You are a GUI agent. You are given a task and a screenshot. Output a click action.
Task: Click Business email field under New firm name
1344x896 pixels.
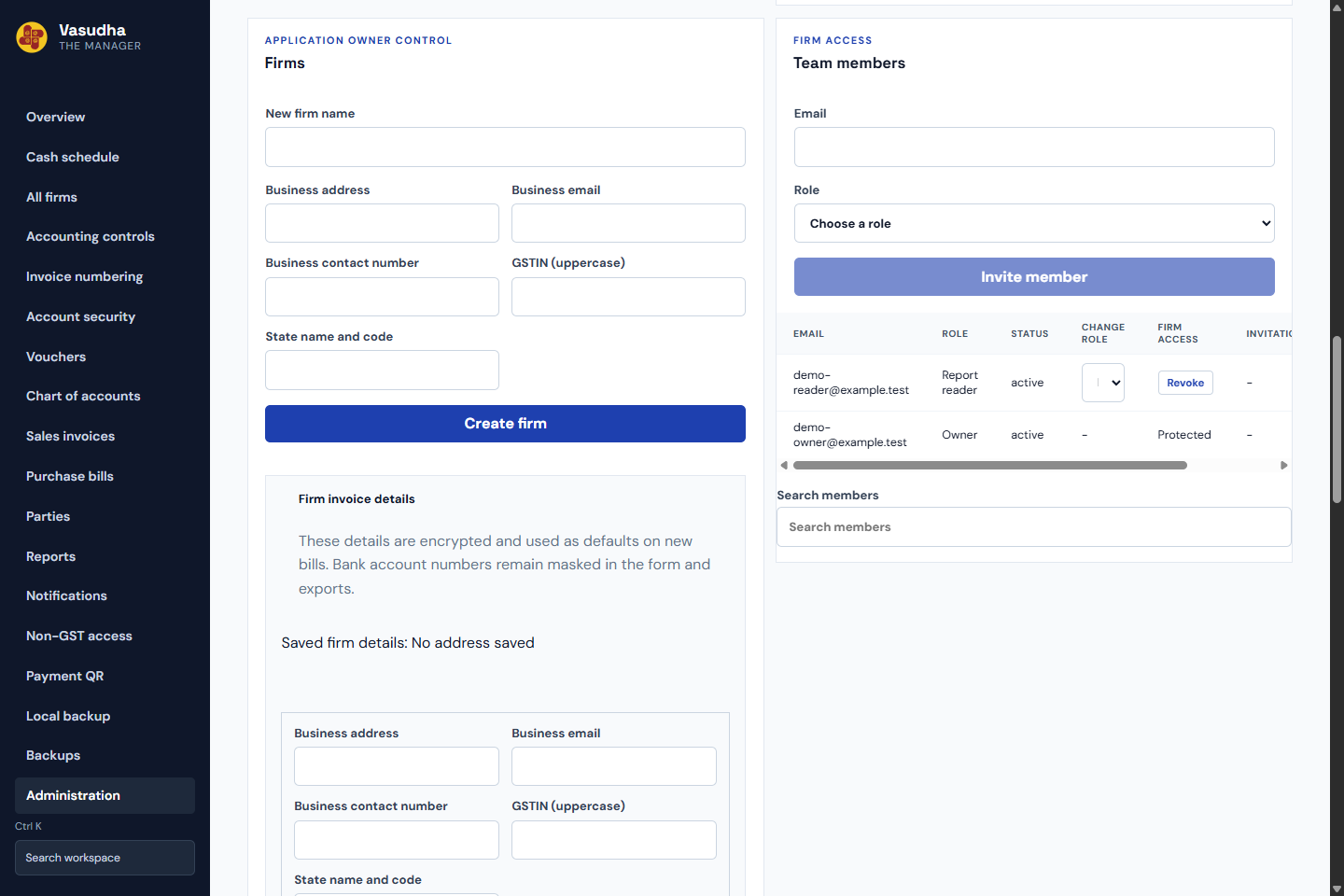628,223
